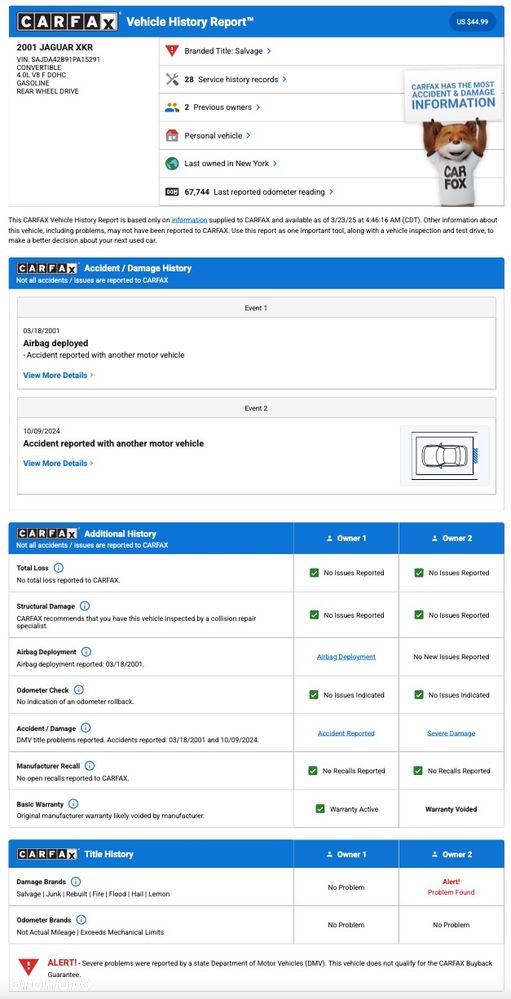Click the Warranty Active checkmark for Owner 1
The width and height of the screenshot is (511, 999).
(x=320, y=809)
